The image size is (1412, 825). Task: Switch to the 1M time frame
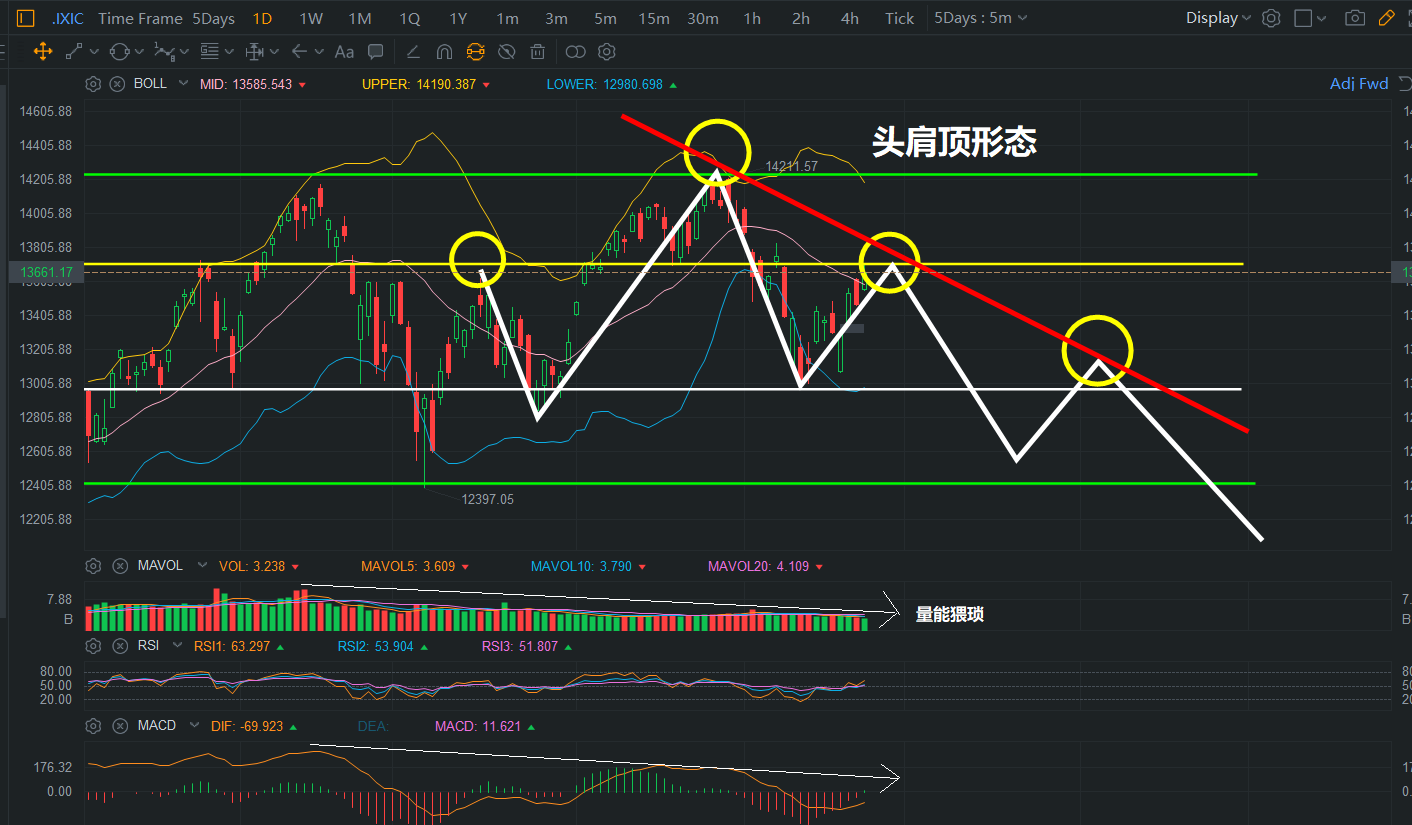pos(360,18)
